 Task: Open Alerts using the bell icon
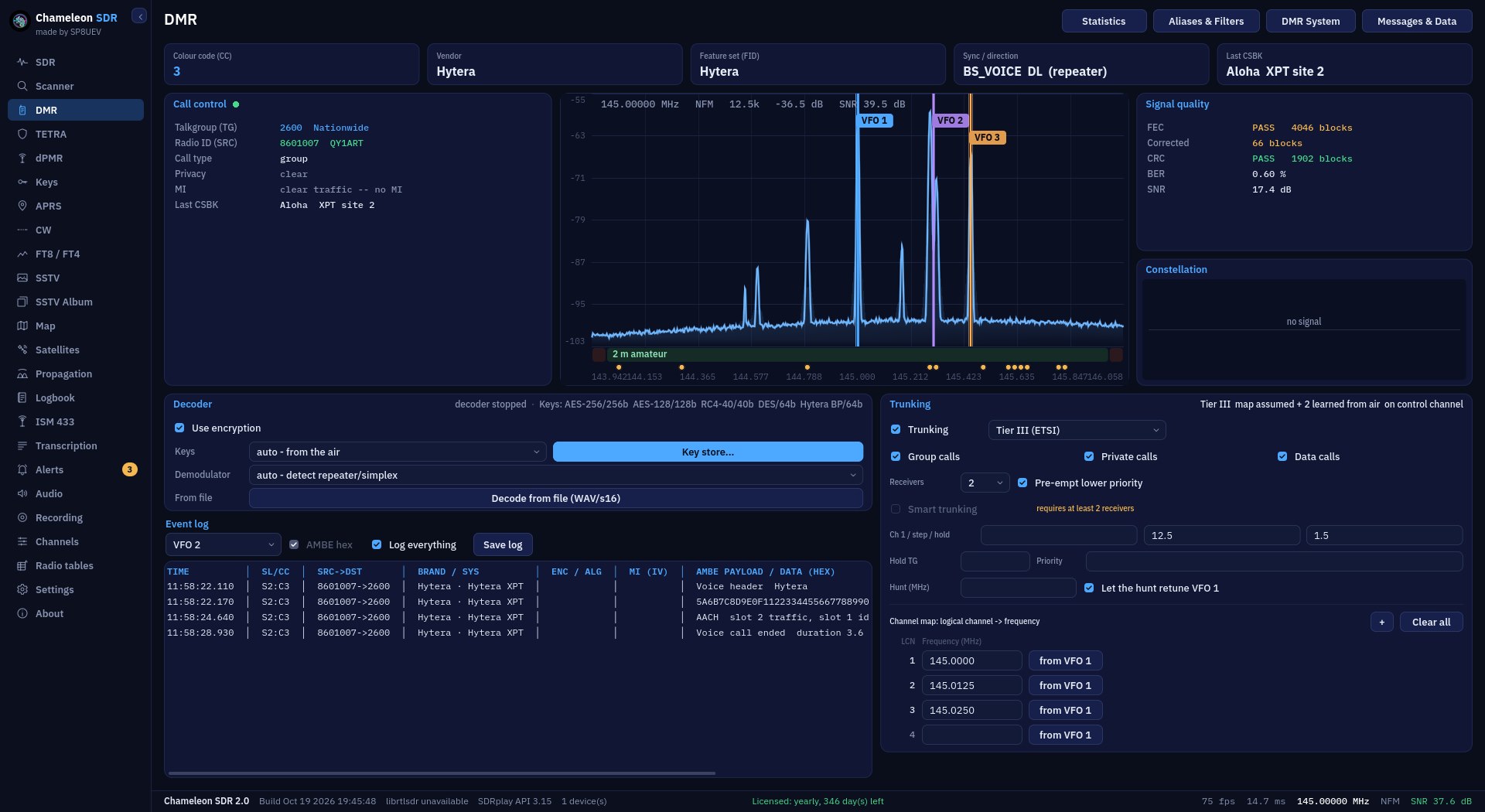[x=22, y=469]
